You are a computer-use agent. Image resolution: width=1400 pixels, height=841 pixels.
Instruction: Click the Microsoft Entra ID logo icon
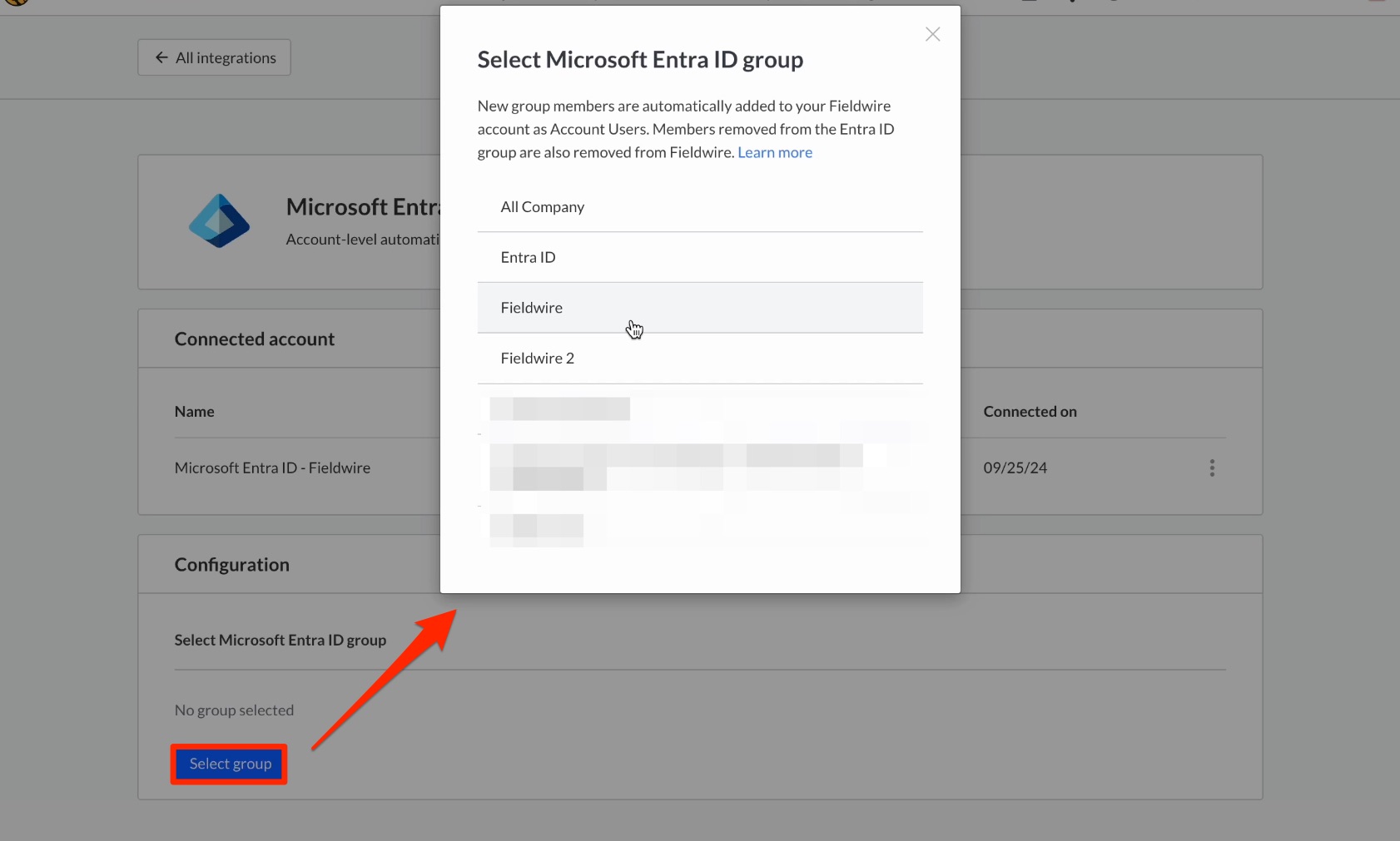tap(219, 221)
